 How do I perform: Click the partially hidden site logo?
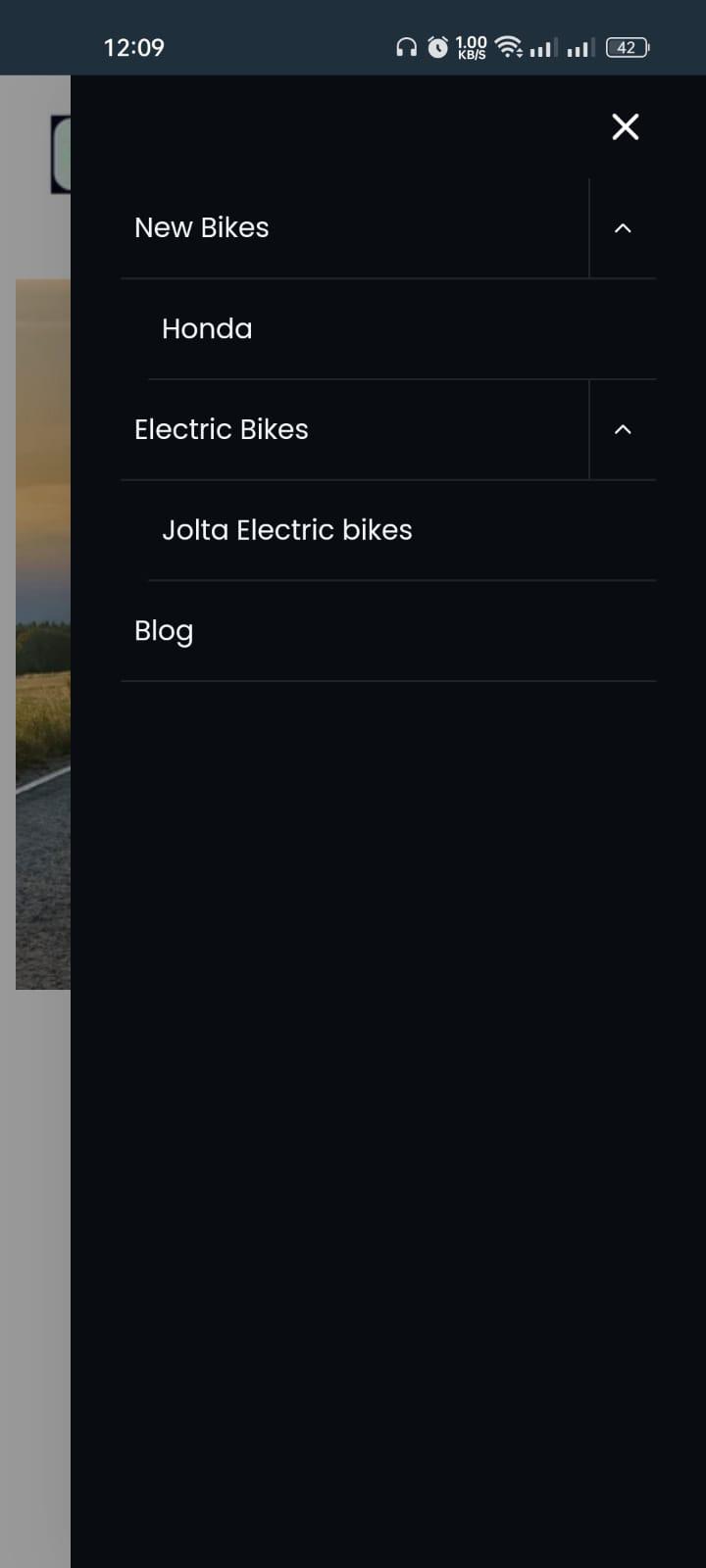[61, 154]
